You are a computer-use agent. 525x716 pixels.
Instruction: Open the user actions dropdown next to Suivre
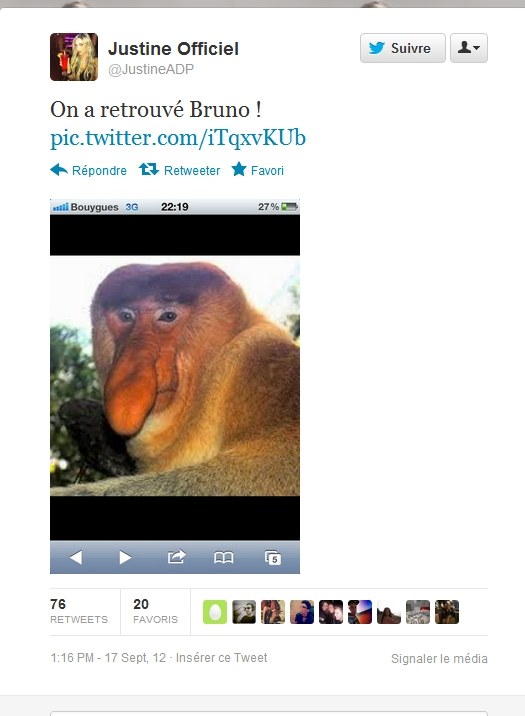point(469,48)
